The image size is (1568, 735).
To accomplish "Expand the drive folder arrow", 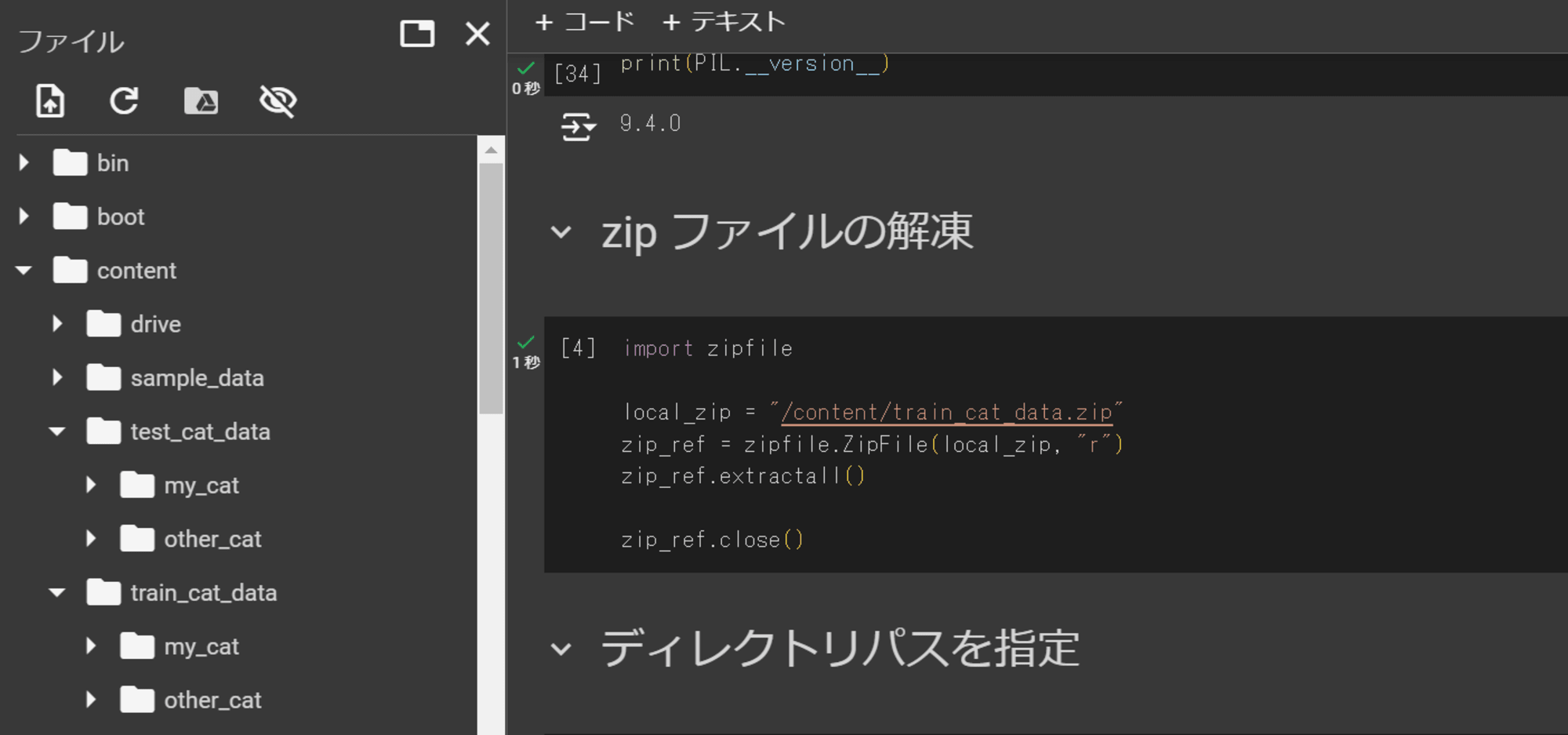I will 57,323.
